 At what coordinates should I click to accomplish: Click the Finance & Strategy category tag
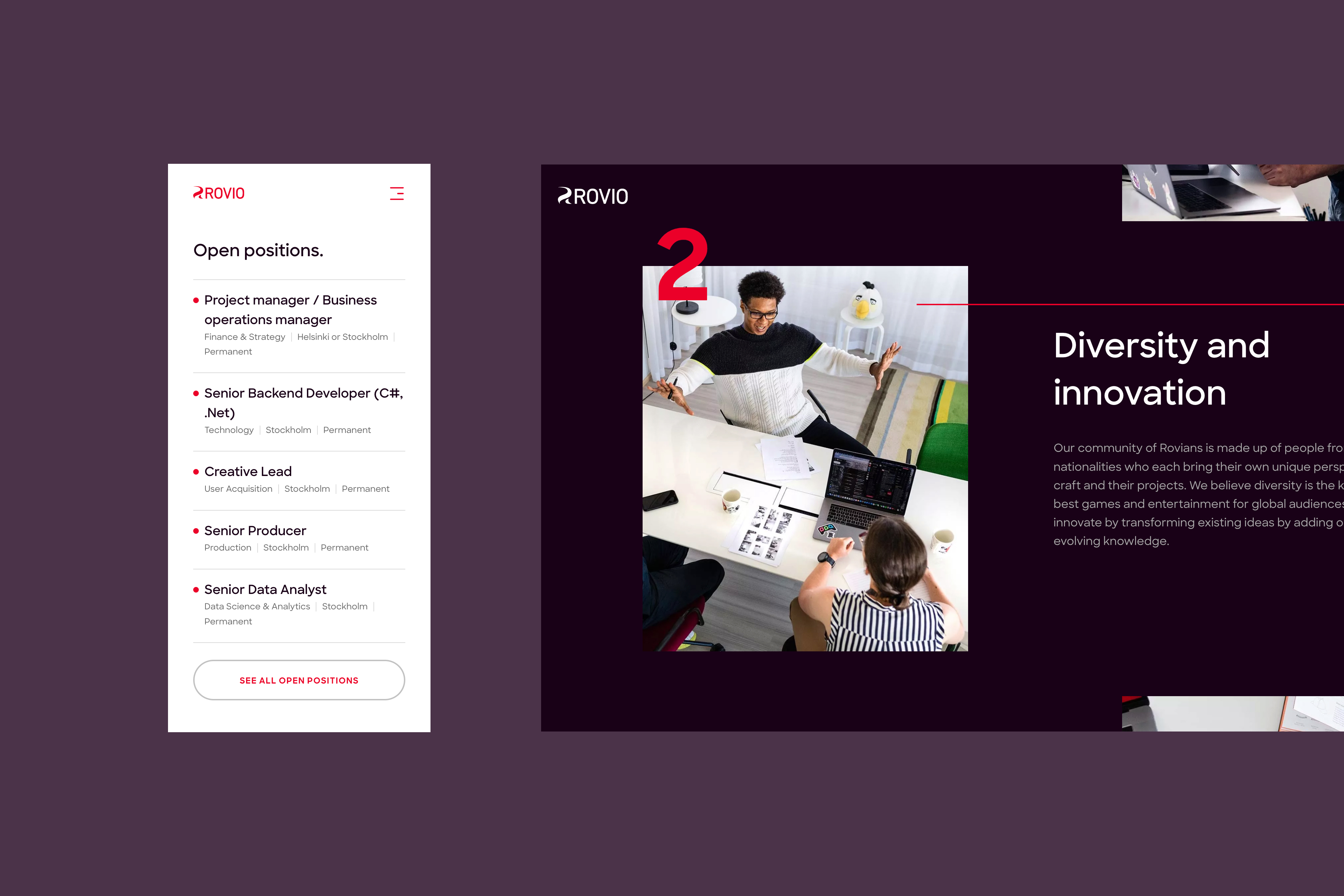point(245,337)
